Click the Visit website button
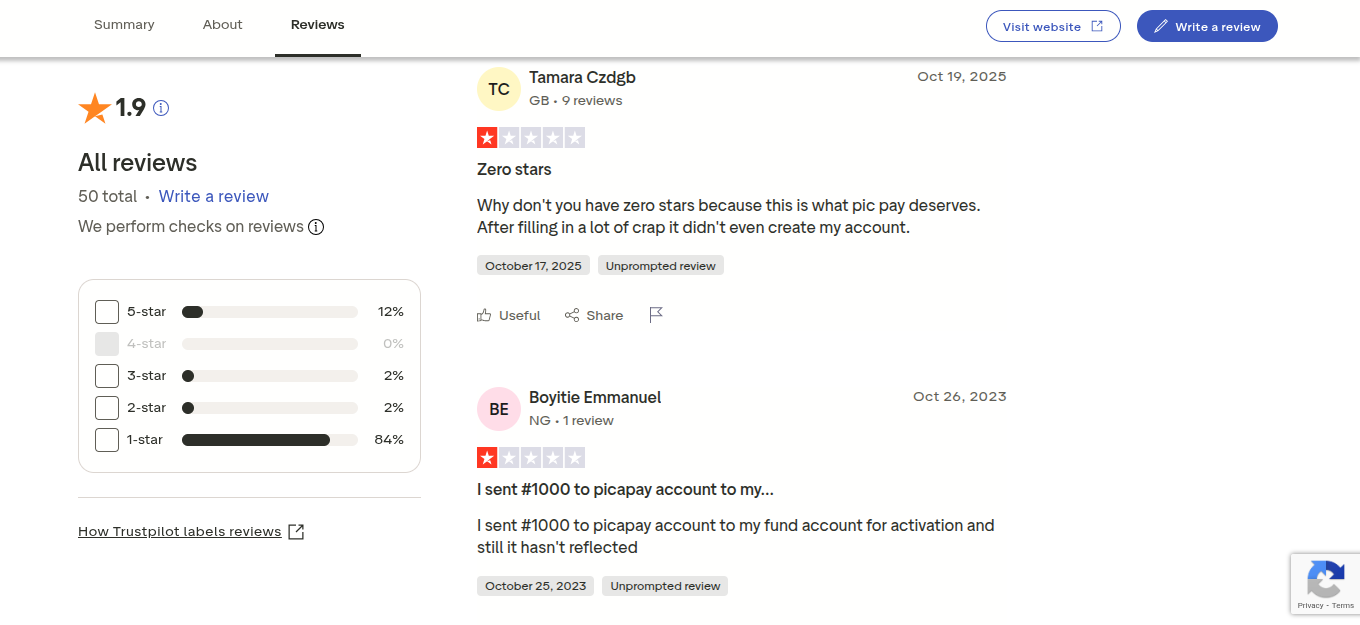This screenshot has height=625, width=1360. point(1053,27)
